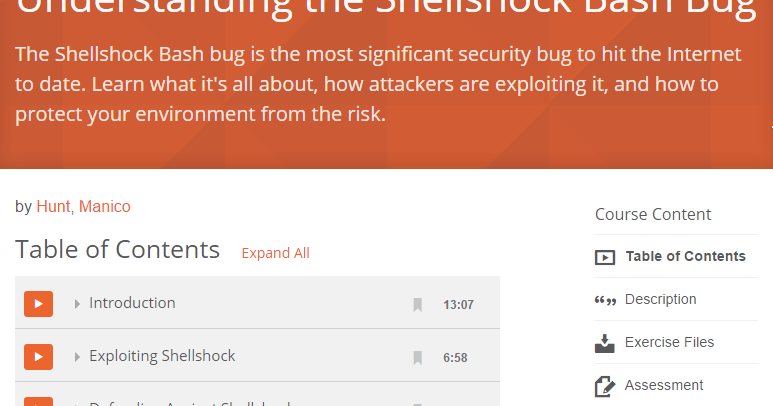Click the Table of Contents sidebar icon
This screenshot has width=773, height=406.
tap(605, 257)
